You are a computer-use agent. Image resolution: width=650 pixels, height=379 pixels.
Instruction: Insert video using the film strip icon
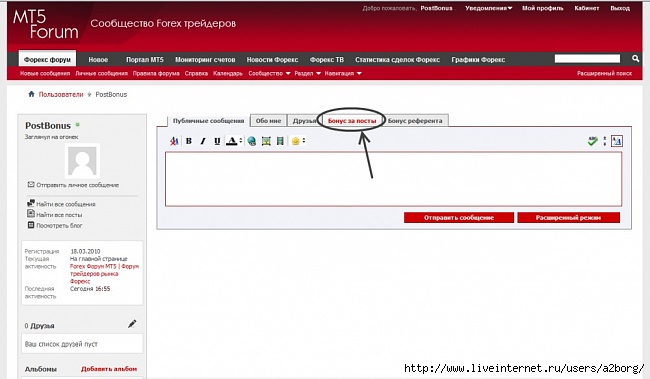click(x=280, y=141)
